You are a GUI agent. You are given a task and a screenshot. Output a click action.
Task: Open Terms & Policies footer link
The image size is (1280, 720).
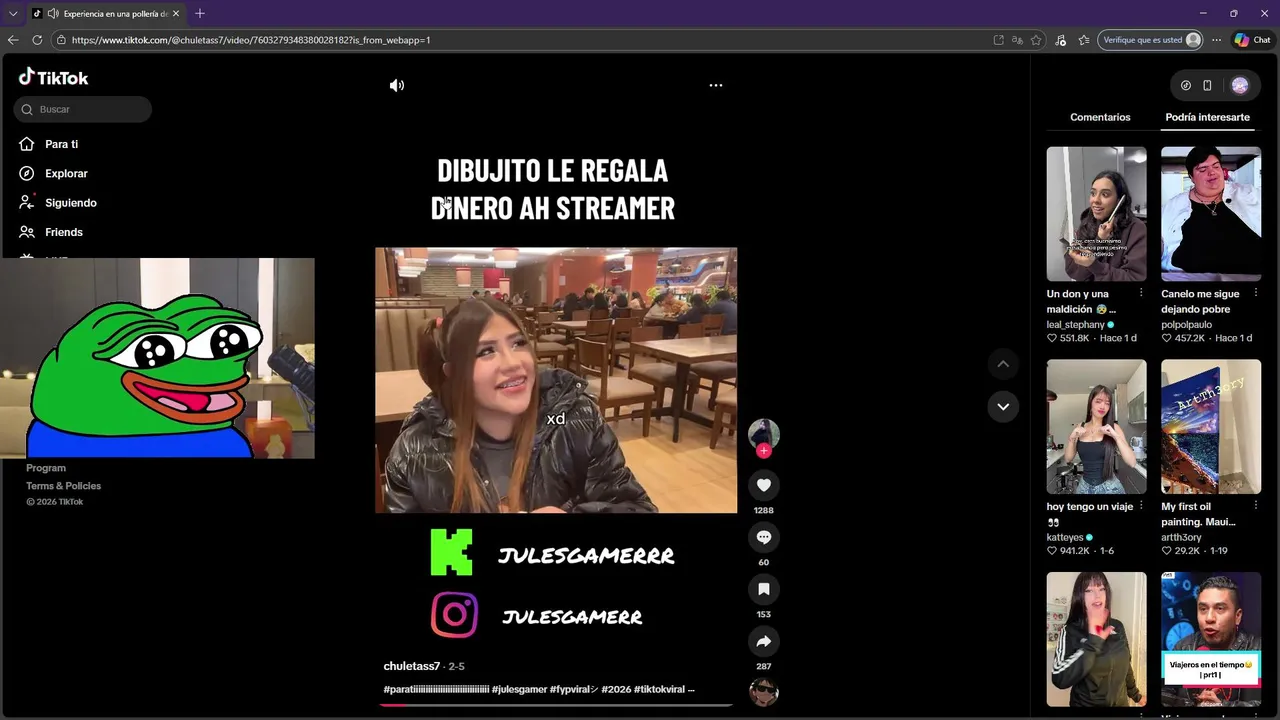click(63, 486)
